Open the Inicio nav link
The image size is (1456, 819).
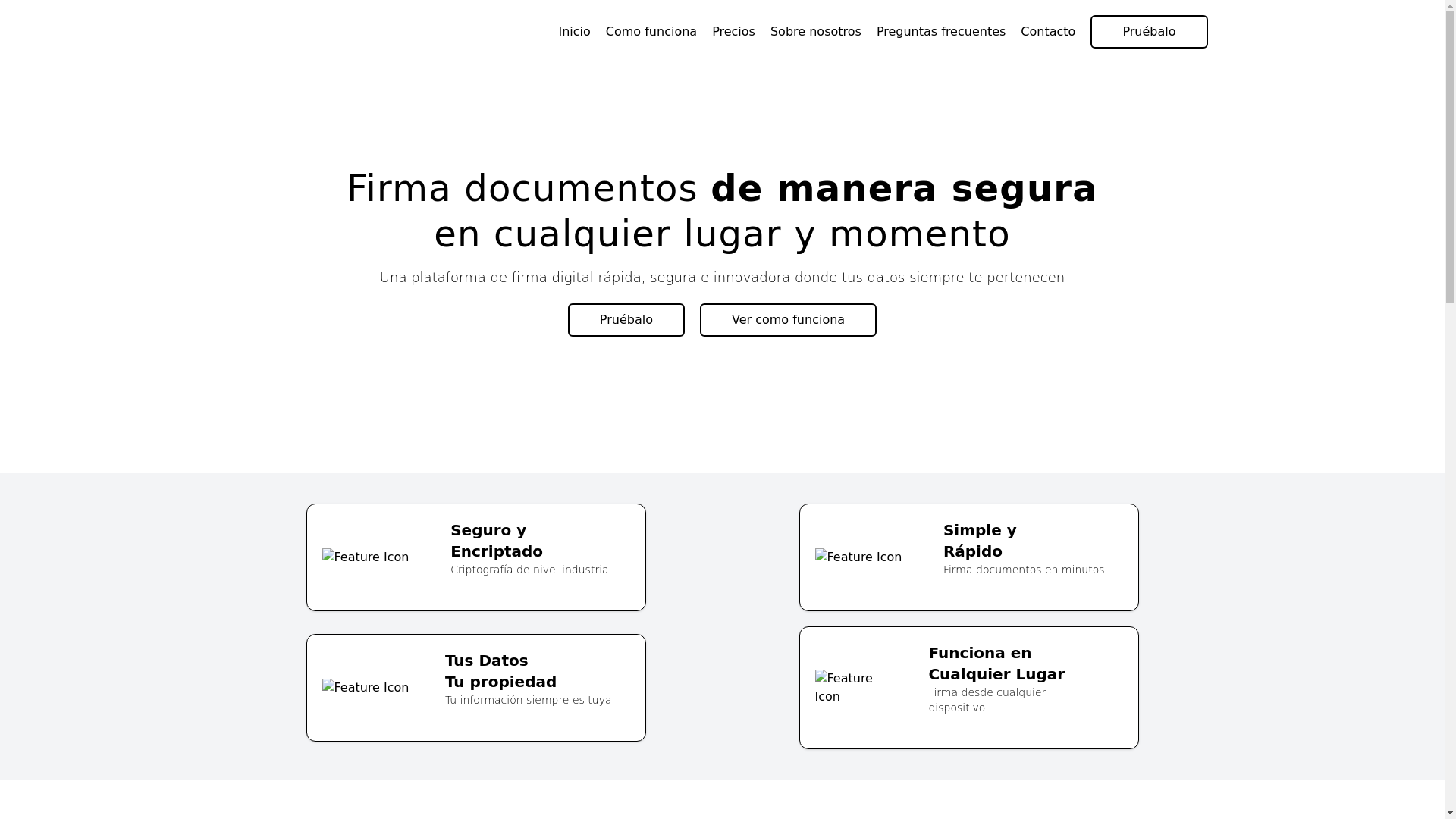(x=574, y=32)
